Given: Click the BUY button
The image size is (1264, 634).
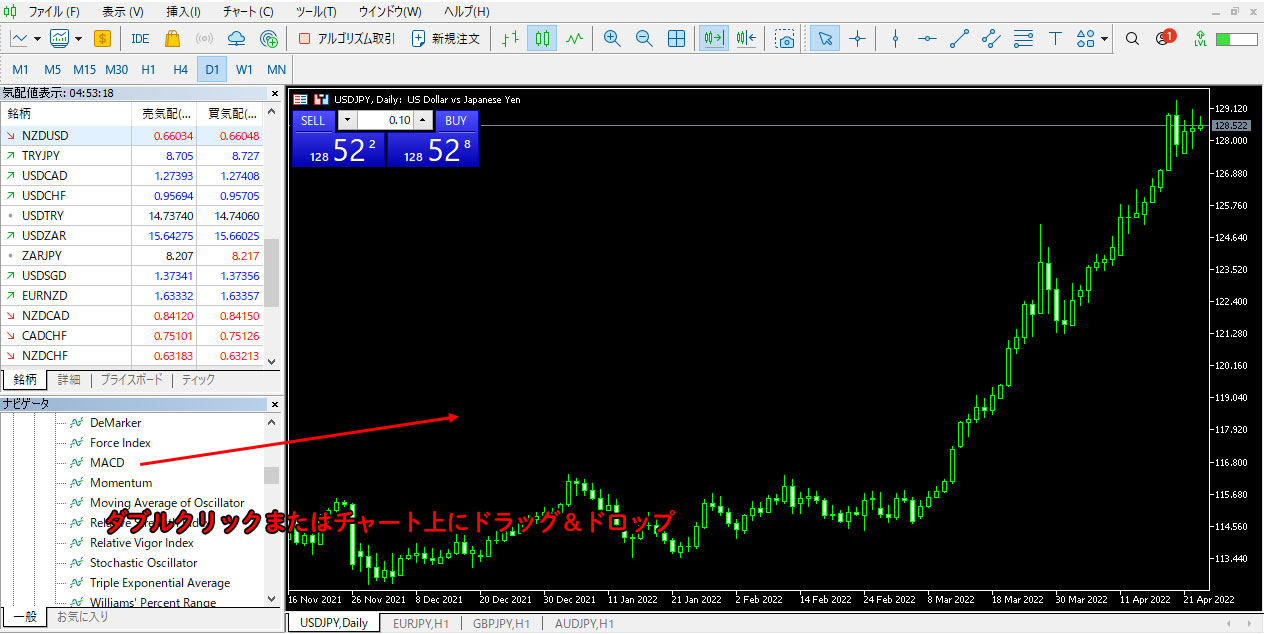Looking at the screenshot, I should tap(456, 120).
